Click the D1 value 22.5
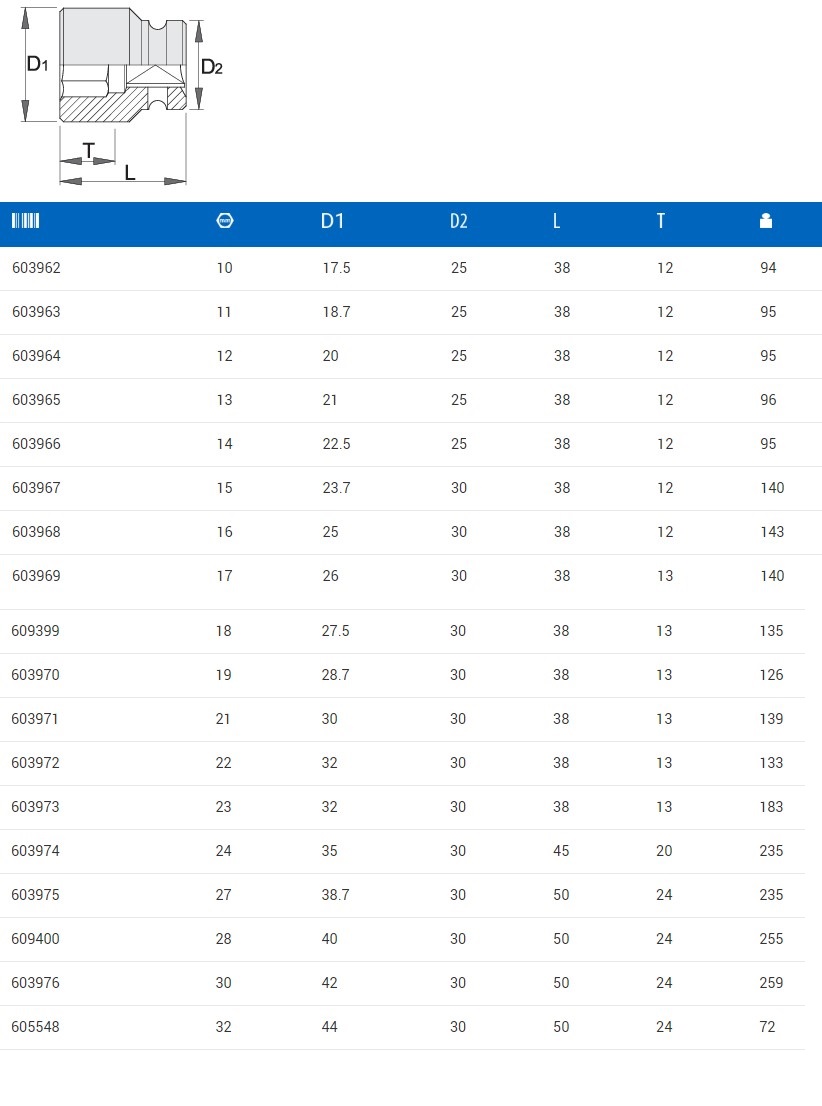This screenshot has height=1106, width=822. pos(337,444)
